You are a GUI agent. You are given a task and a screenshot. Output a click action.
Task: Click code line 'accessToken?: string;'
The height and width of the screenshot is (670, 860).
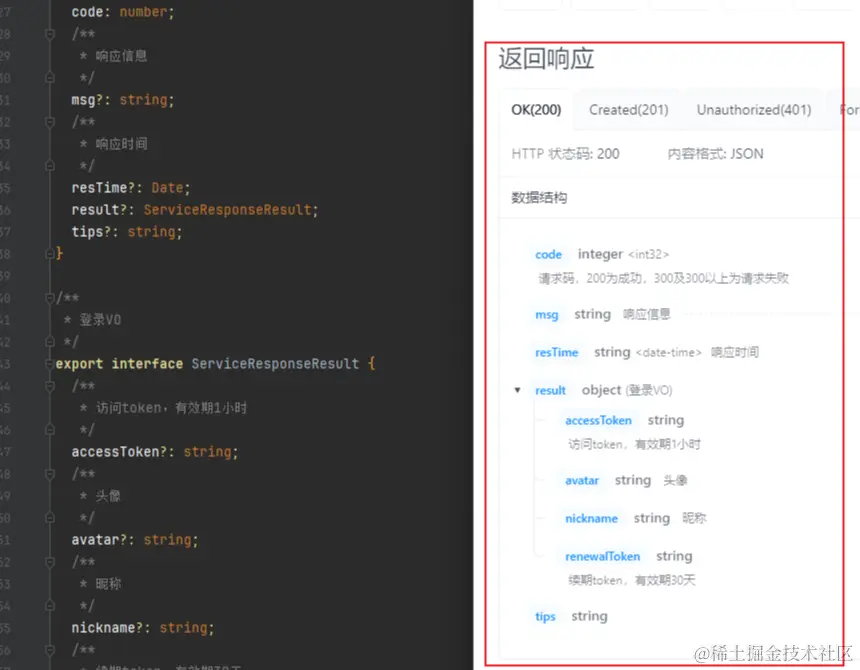[155, 452]
